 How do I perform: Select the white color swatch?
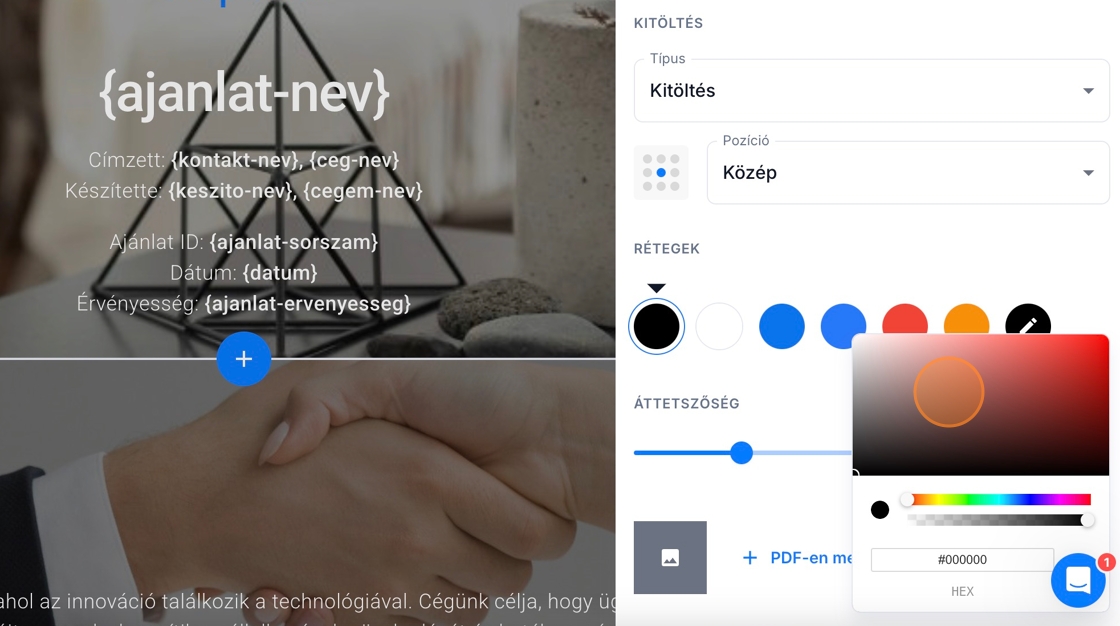pyautogui.click(x=719, y=327)
